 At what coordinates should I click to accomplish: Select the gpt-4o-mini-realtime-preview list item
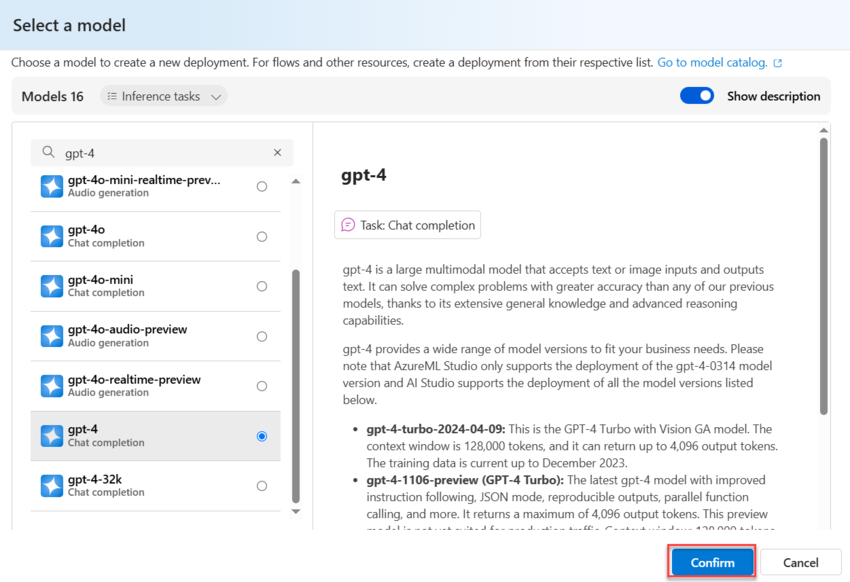[144, 186]
